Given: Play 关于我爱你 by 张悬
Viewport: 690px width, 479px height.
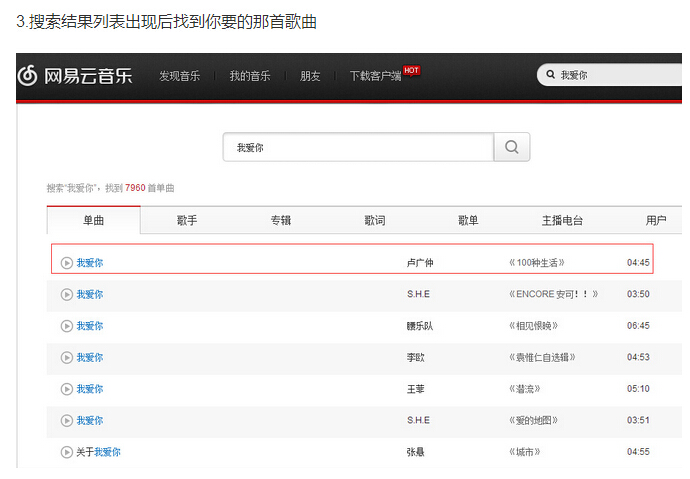Looking at the screenshot, I should 66,452.
